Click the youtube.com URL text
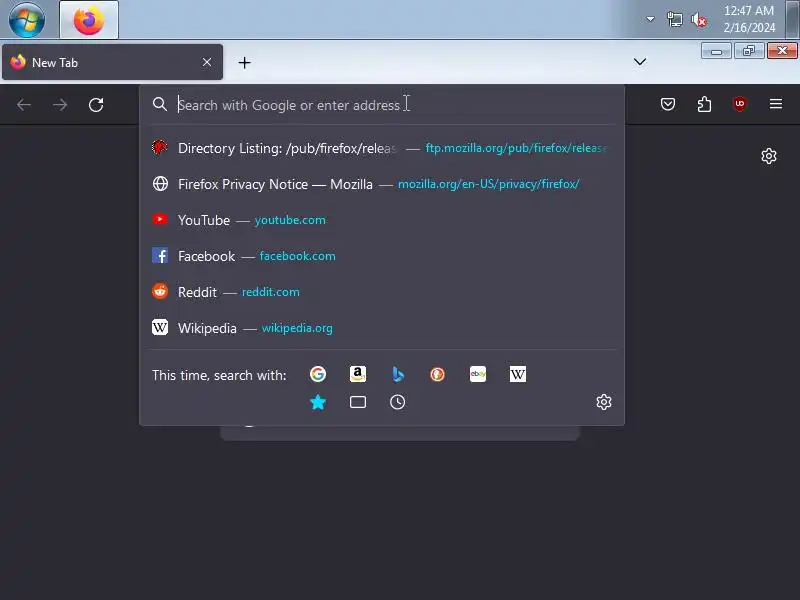Screen dimensions: 800x600 click(290, 220)
